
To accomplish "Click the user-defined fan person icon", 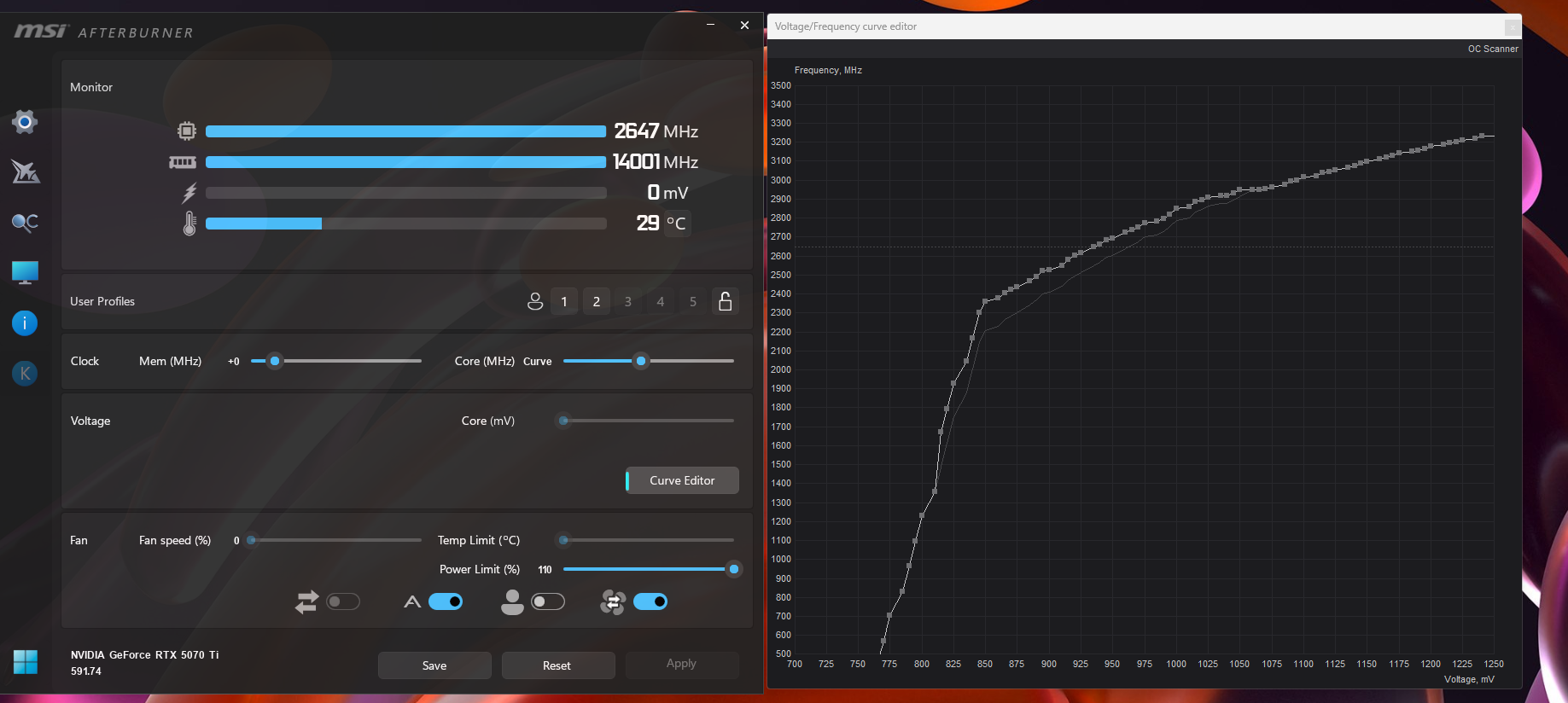I will 512,602.
